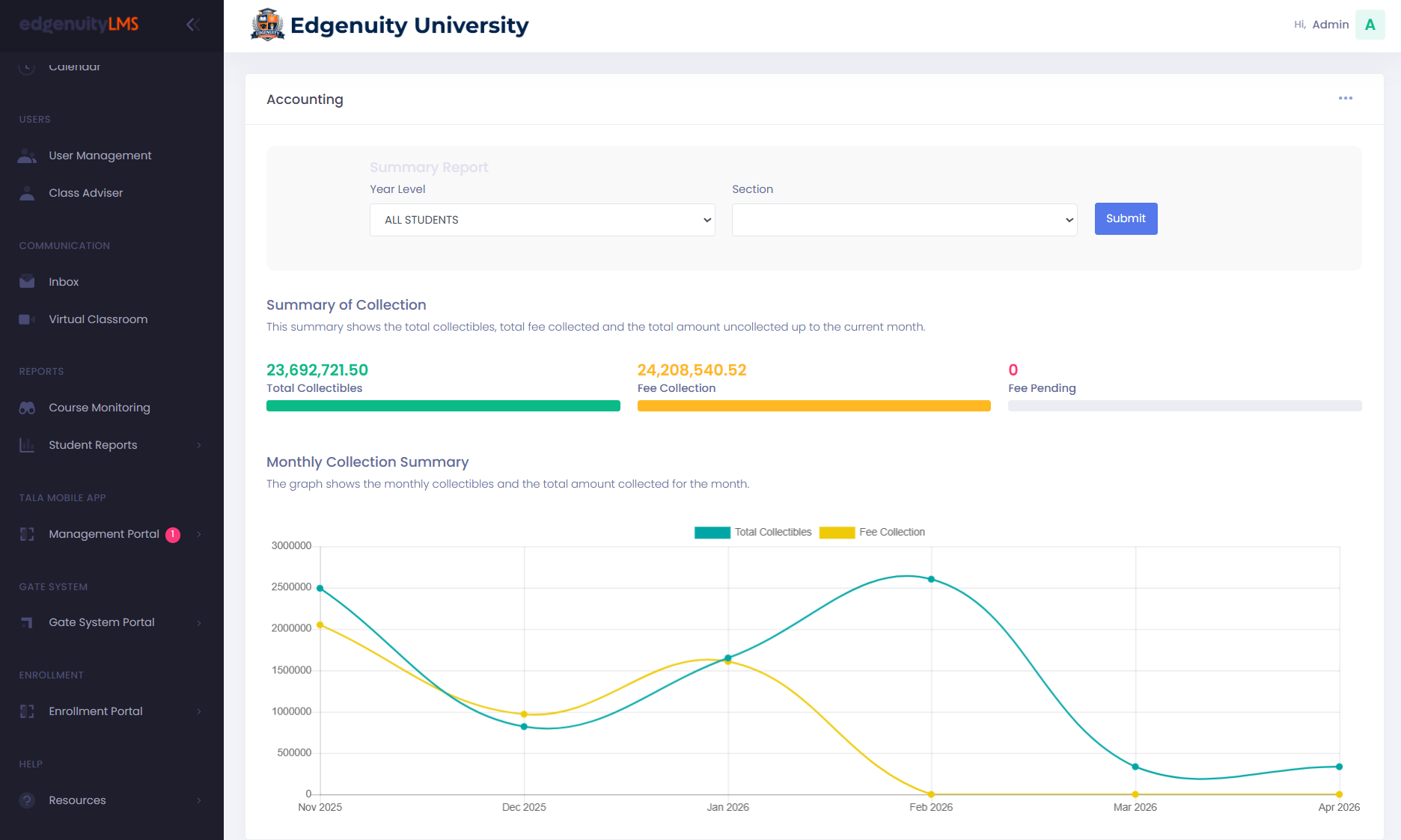Hide the notification badge on Management Portal
1401x840 pixels.
point(172,534)
